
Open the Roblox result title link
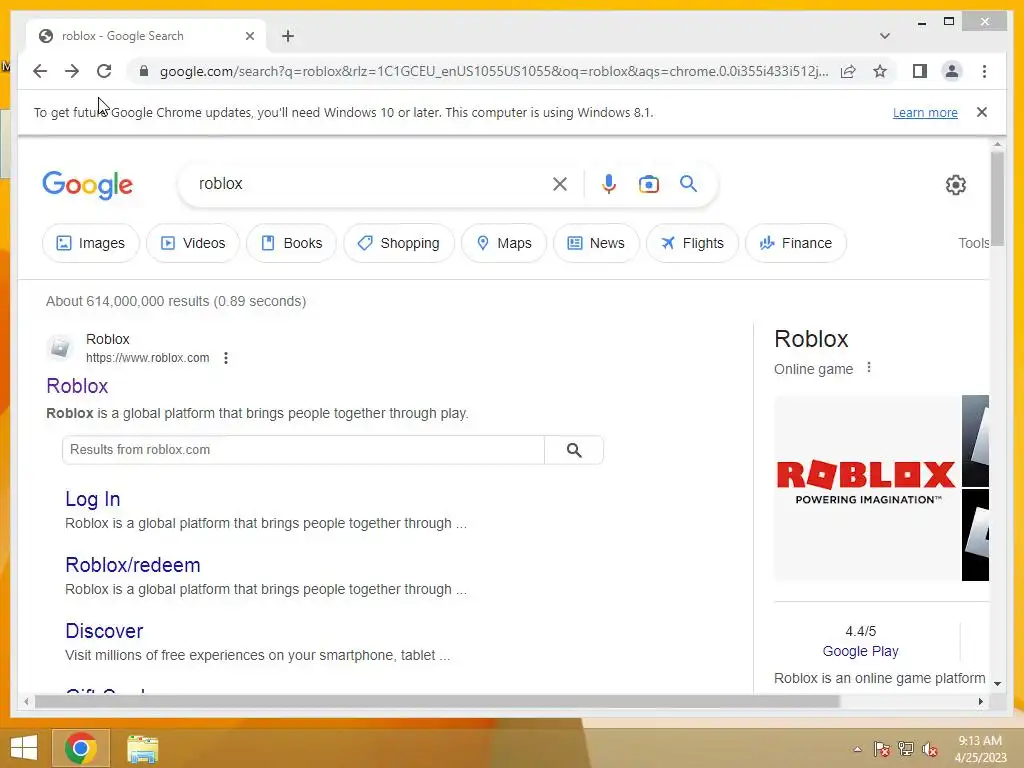[x=77, y=386]
